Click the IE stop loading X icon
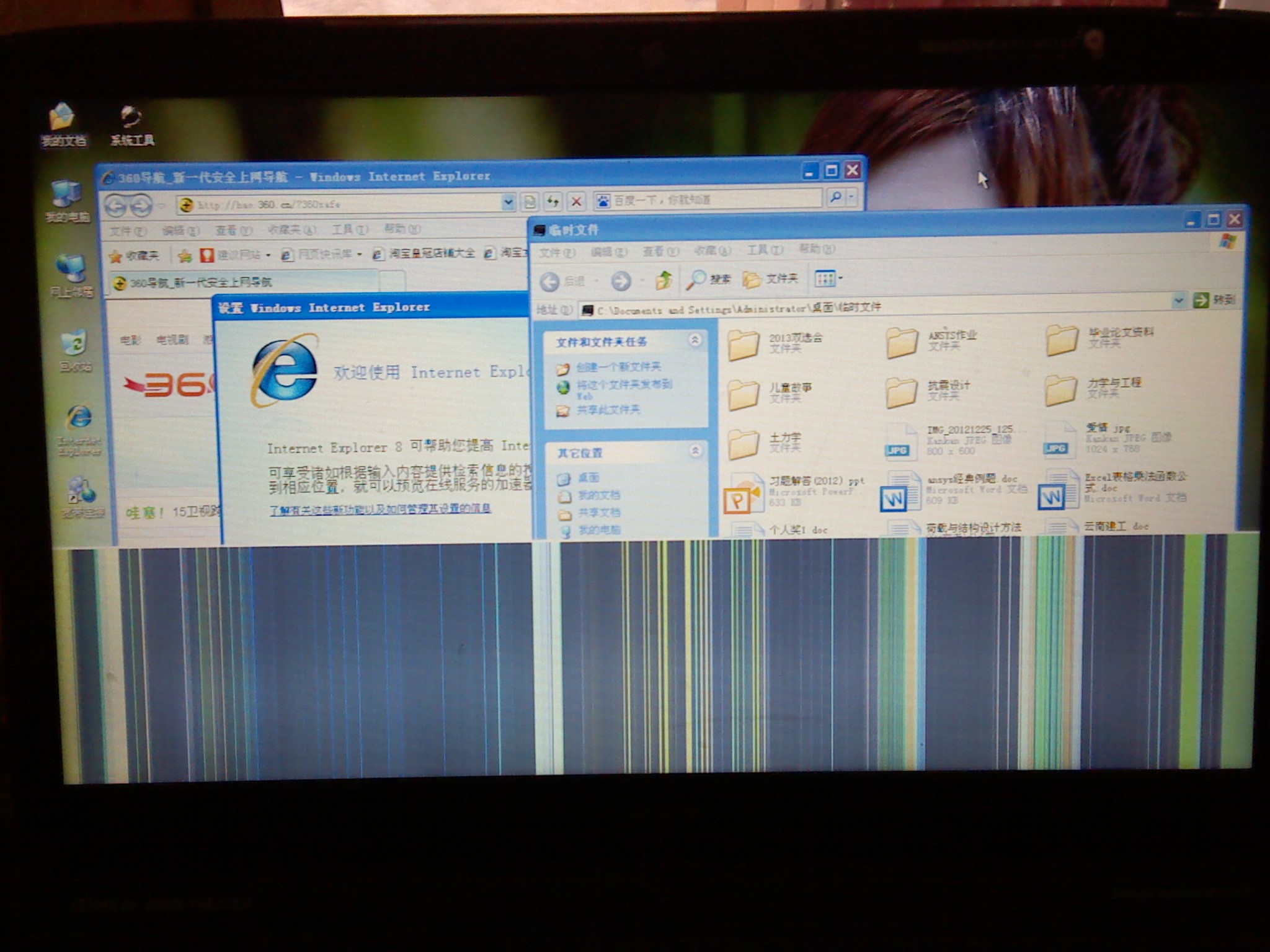The width and height of the screenshot is (1270, 952). click(576, 201)
